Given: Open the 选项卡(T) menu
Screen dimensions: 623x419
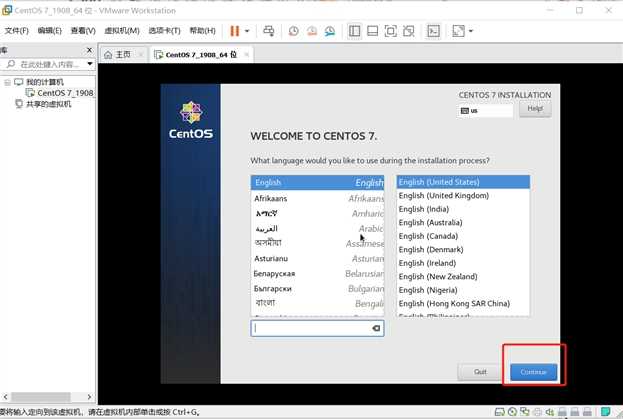Looking at the screenshot, I should [164, 31].
